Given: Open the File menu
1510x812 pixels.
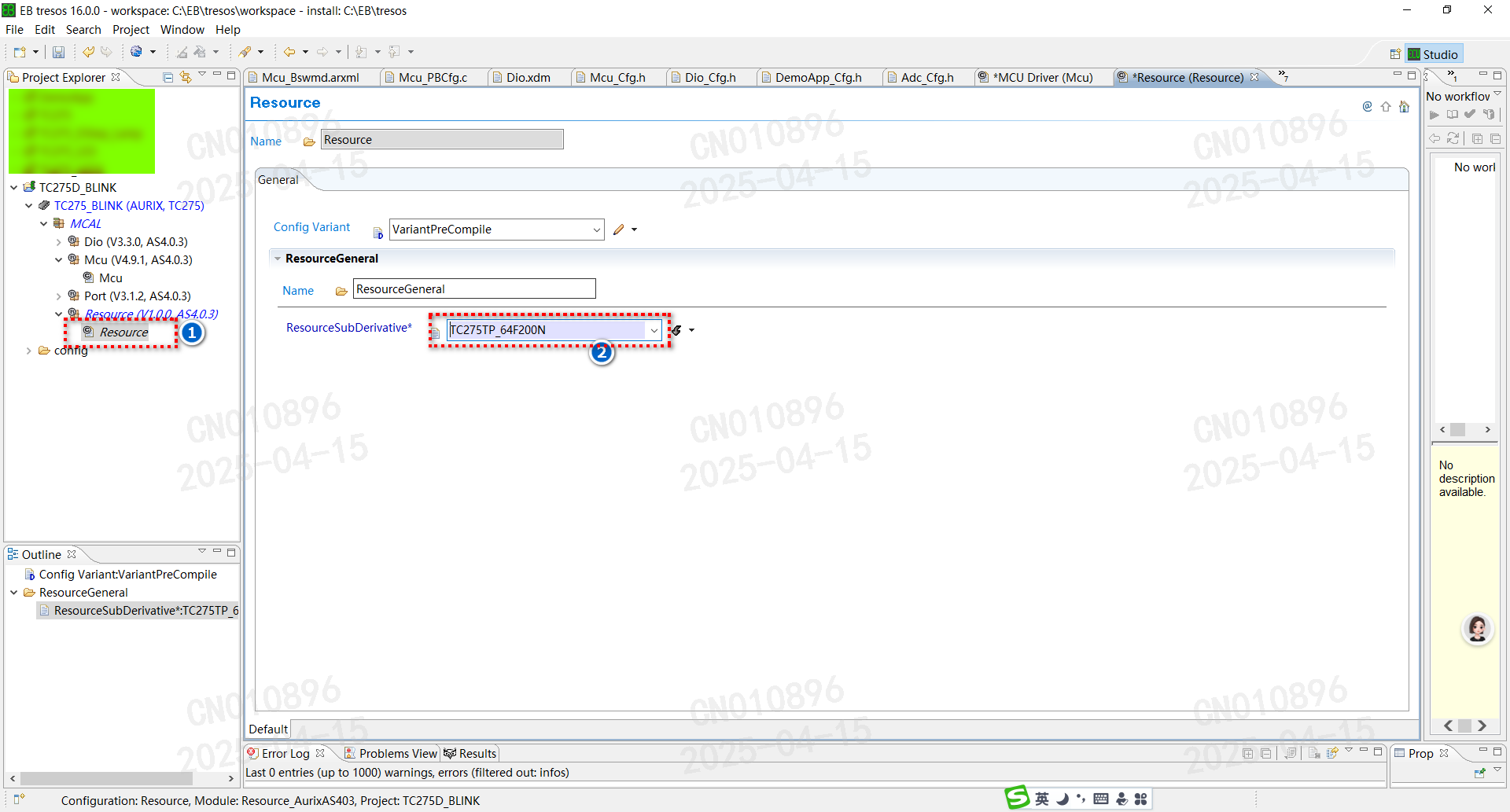Looking at the screenshot, I should 14,29.
